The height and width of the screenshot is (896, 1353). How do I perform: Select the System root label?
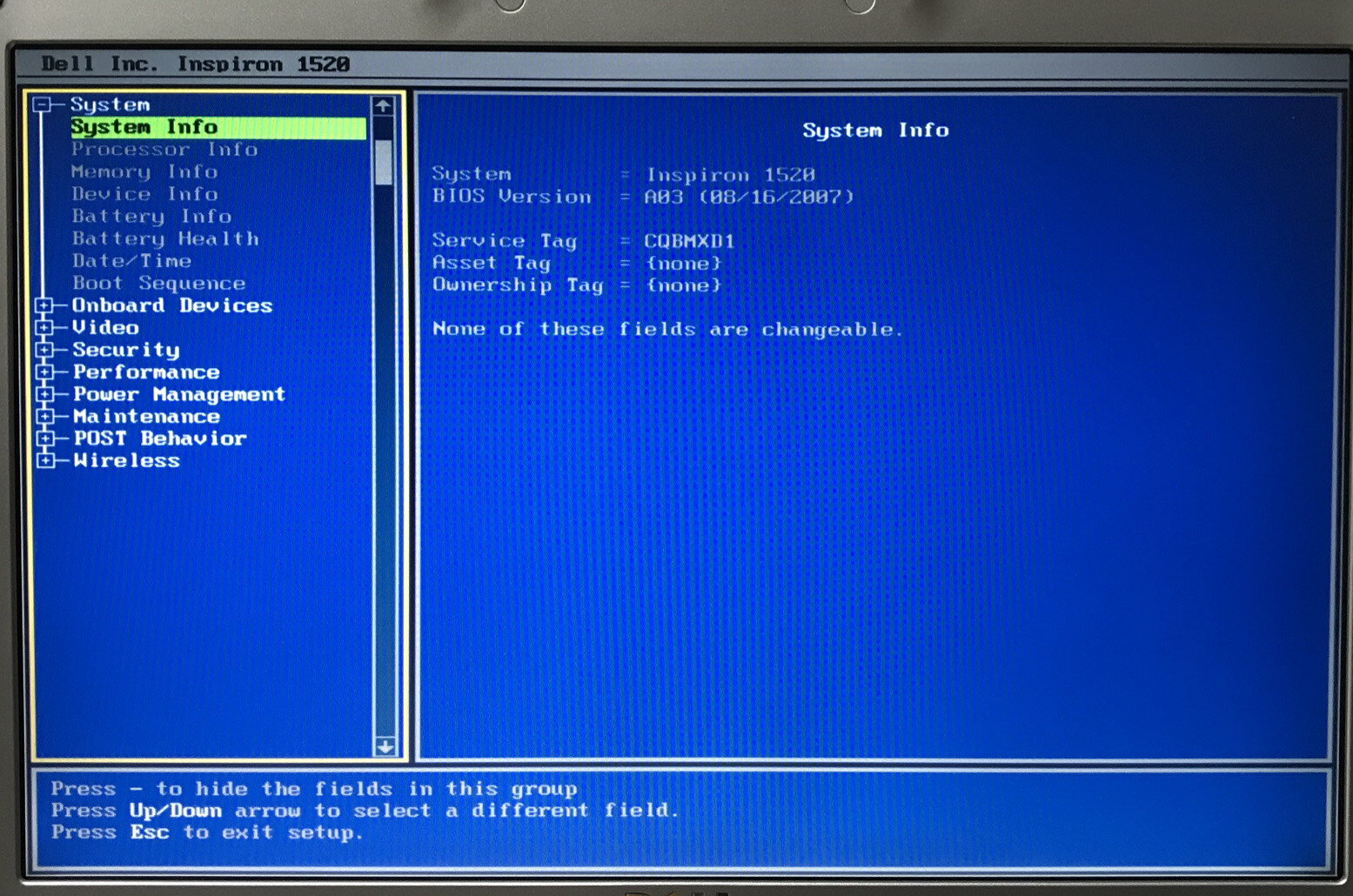tap(110, 104)
